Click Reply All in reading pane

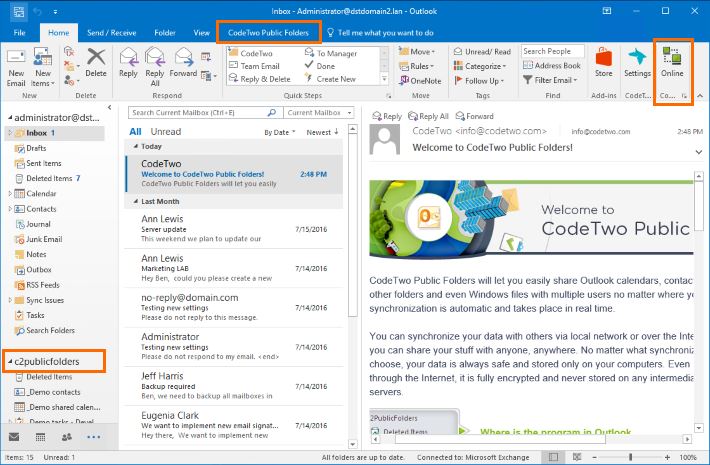[428, 116]
